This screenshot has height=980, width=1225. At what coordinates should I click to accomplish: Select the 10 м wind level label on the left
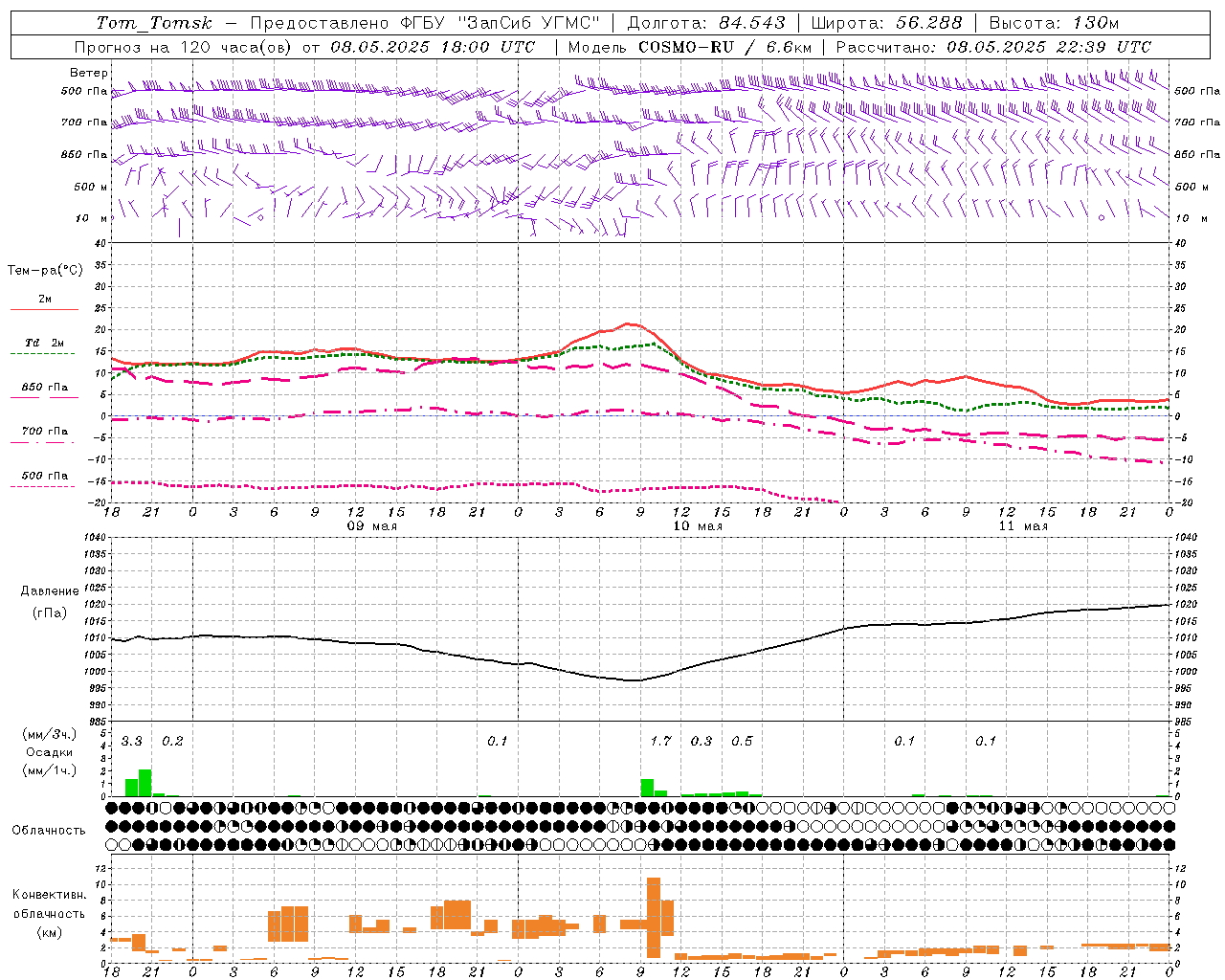point(91,218)
